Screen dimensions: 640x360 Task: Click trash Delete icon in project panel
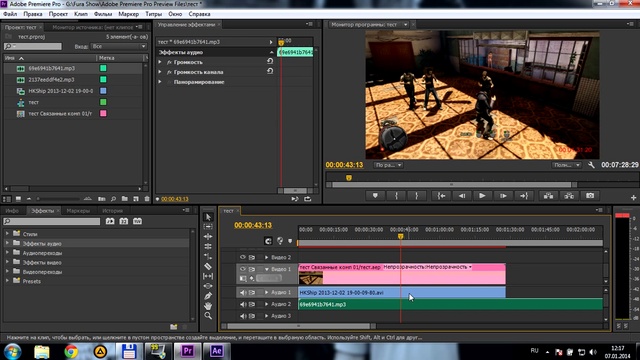coord(147,199)
